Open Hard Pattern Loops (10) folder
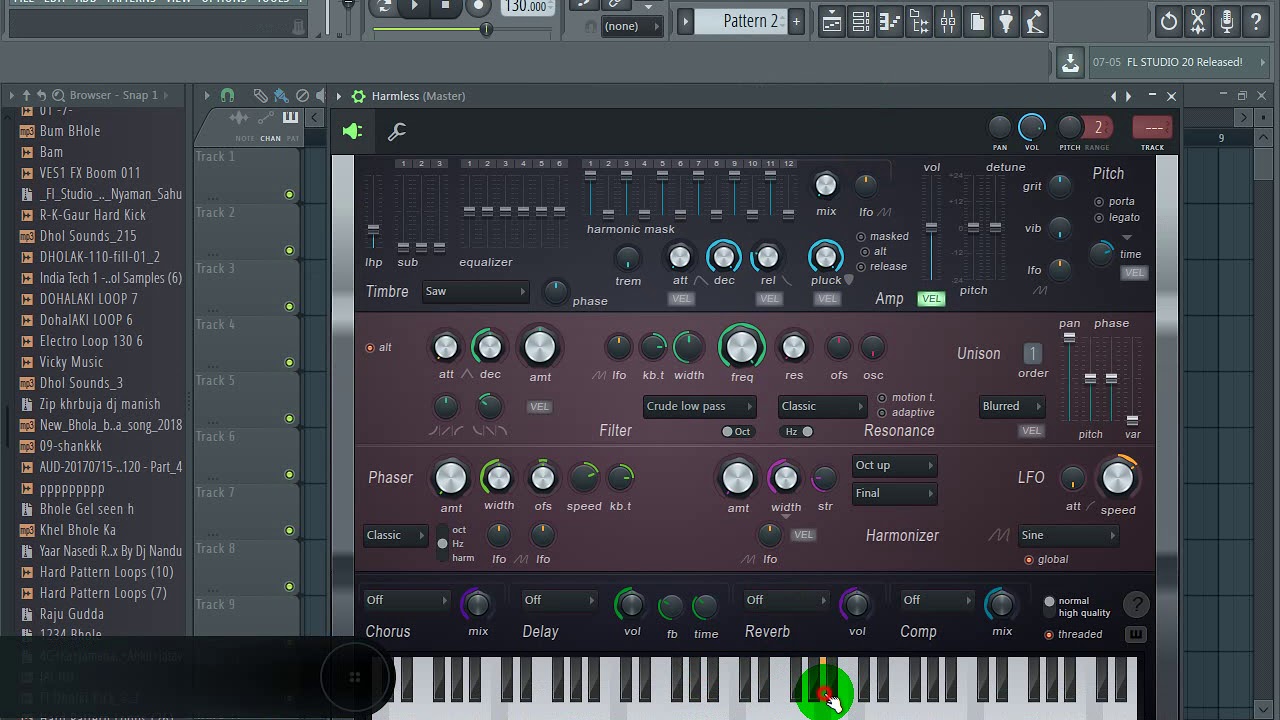1280x720 pixels. [106, 572]
